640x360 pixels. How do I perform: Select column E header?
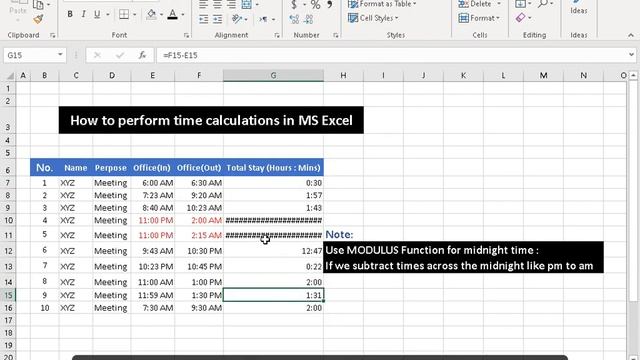pos(152,76)
